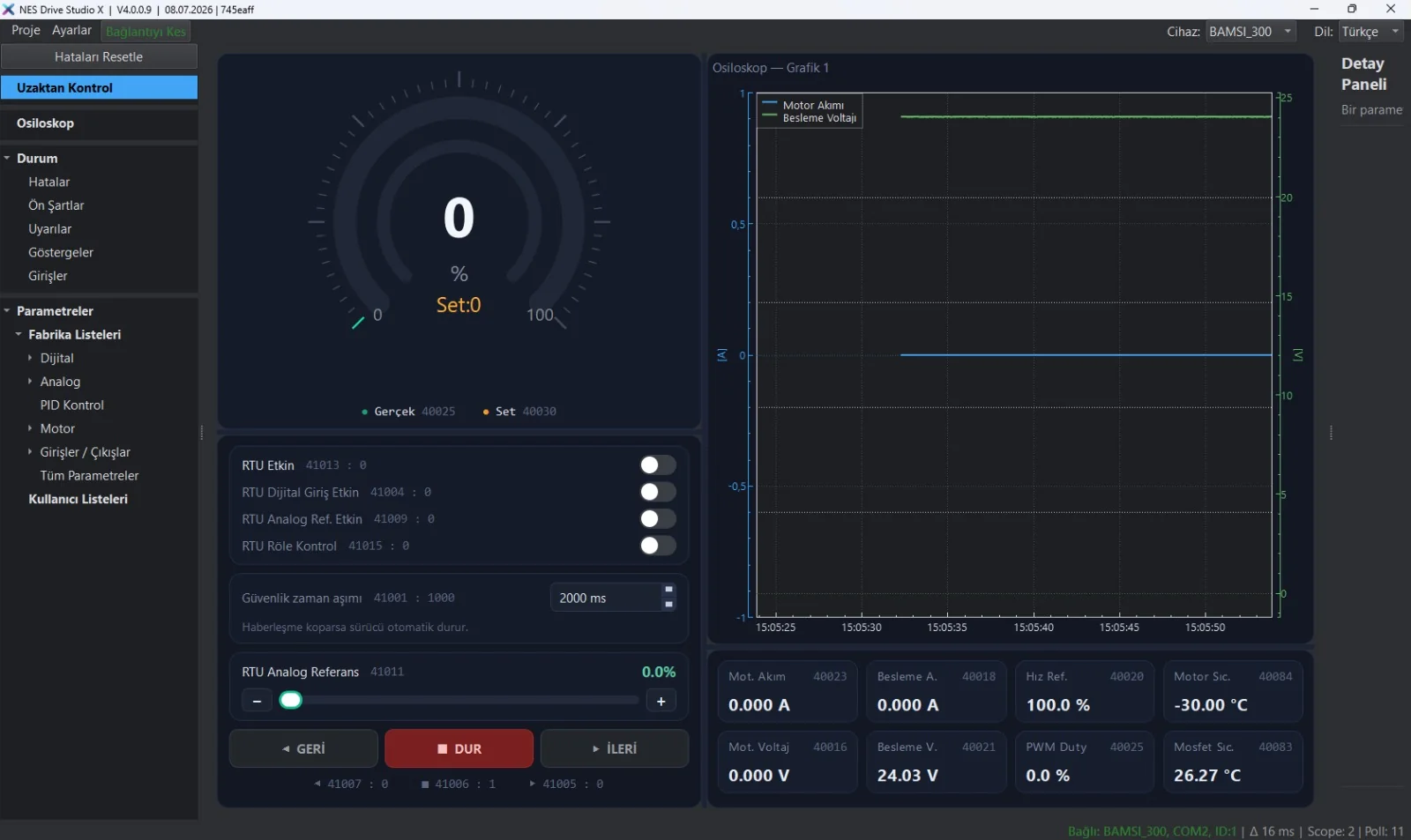Increase the Güvenlik zaman aşımı spinner value

pos(668,590)
